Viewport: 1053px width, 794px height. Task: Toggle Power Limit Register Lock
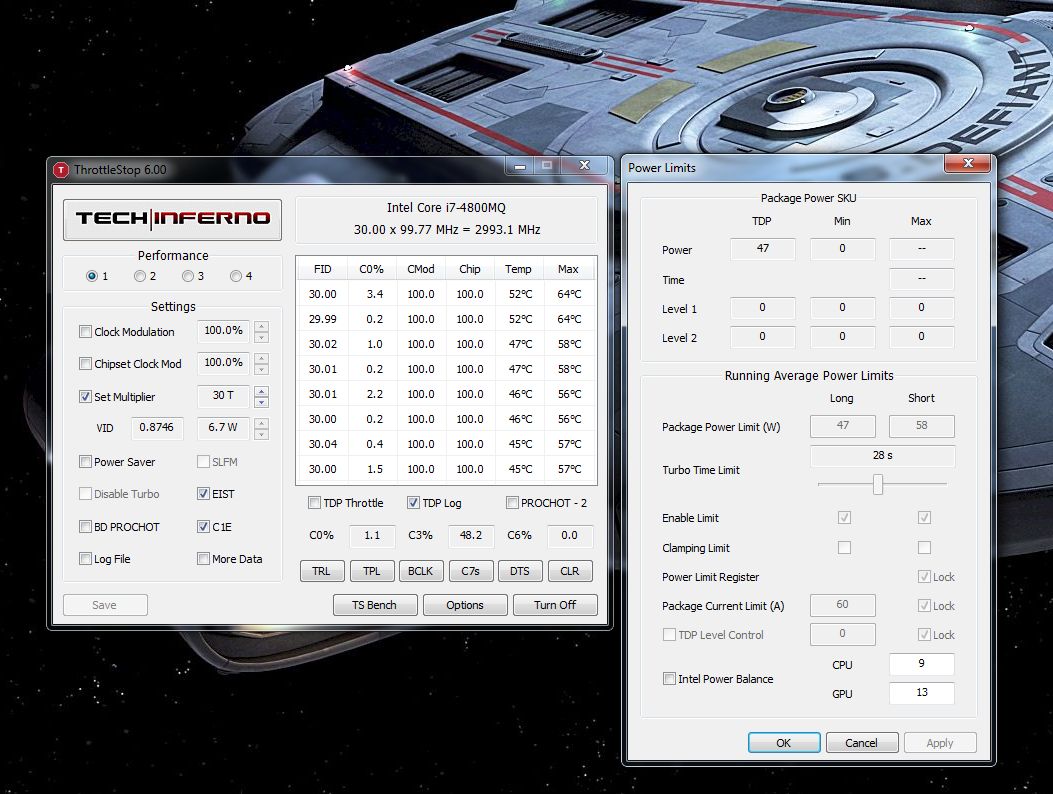pyautogui.click(x=924, y=576)
